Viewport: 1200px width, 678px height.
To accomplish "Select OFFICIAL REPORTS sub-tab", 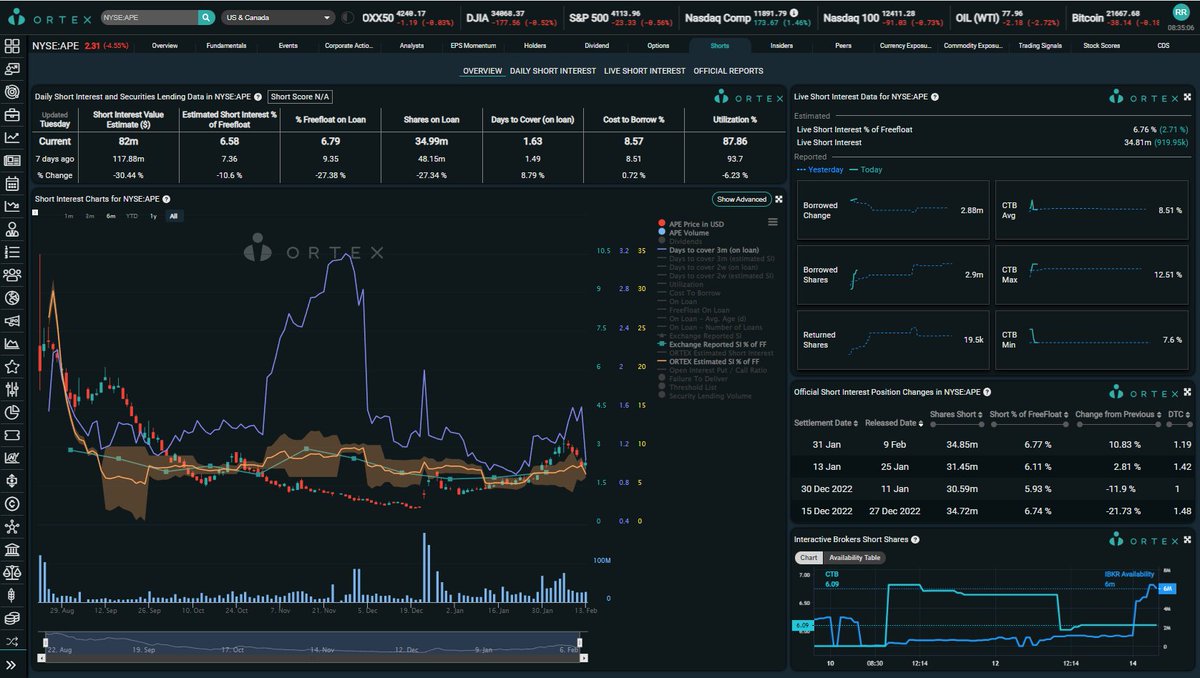I will point(728,71).
